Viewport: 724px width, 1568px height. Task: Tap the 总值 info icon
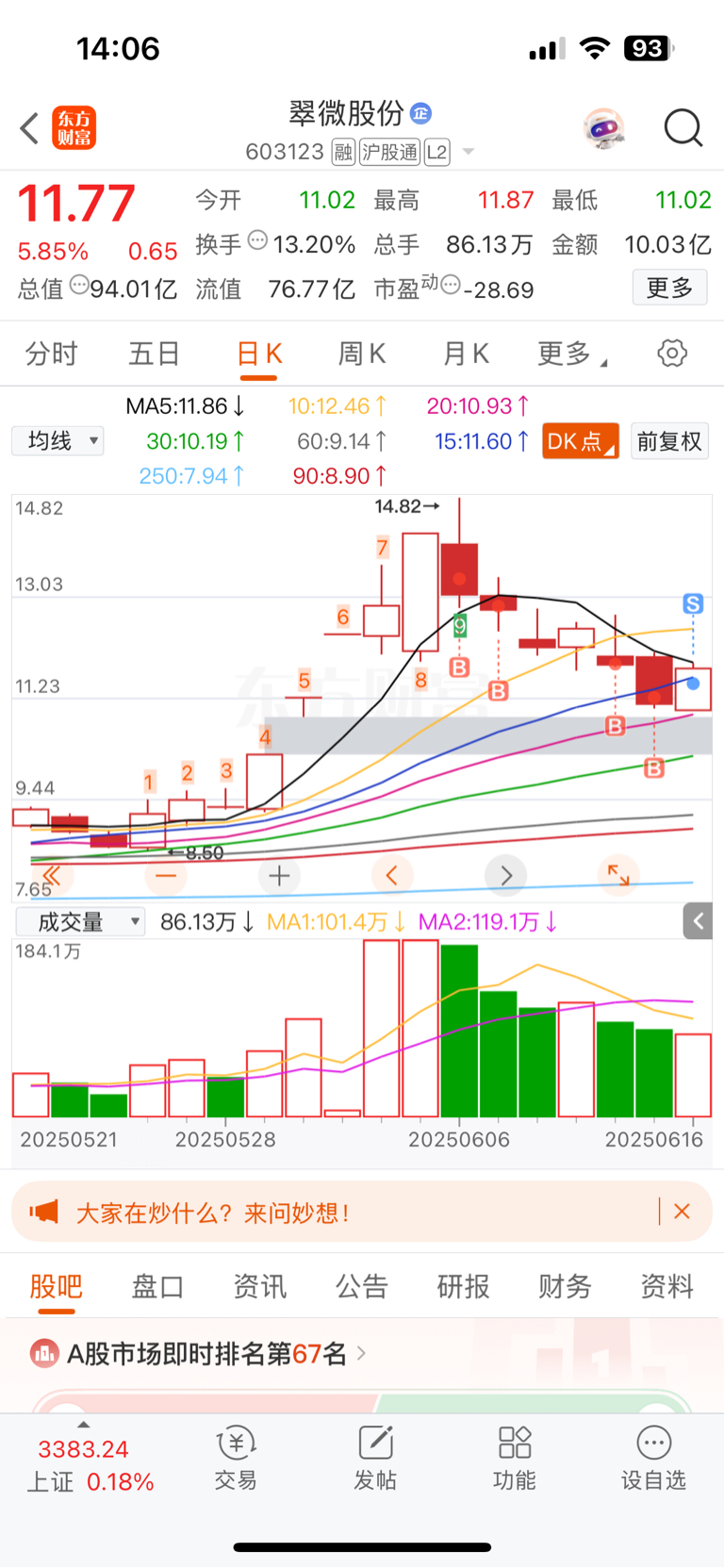(79, 284)
